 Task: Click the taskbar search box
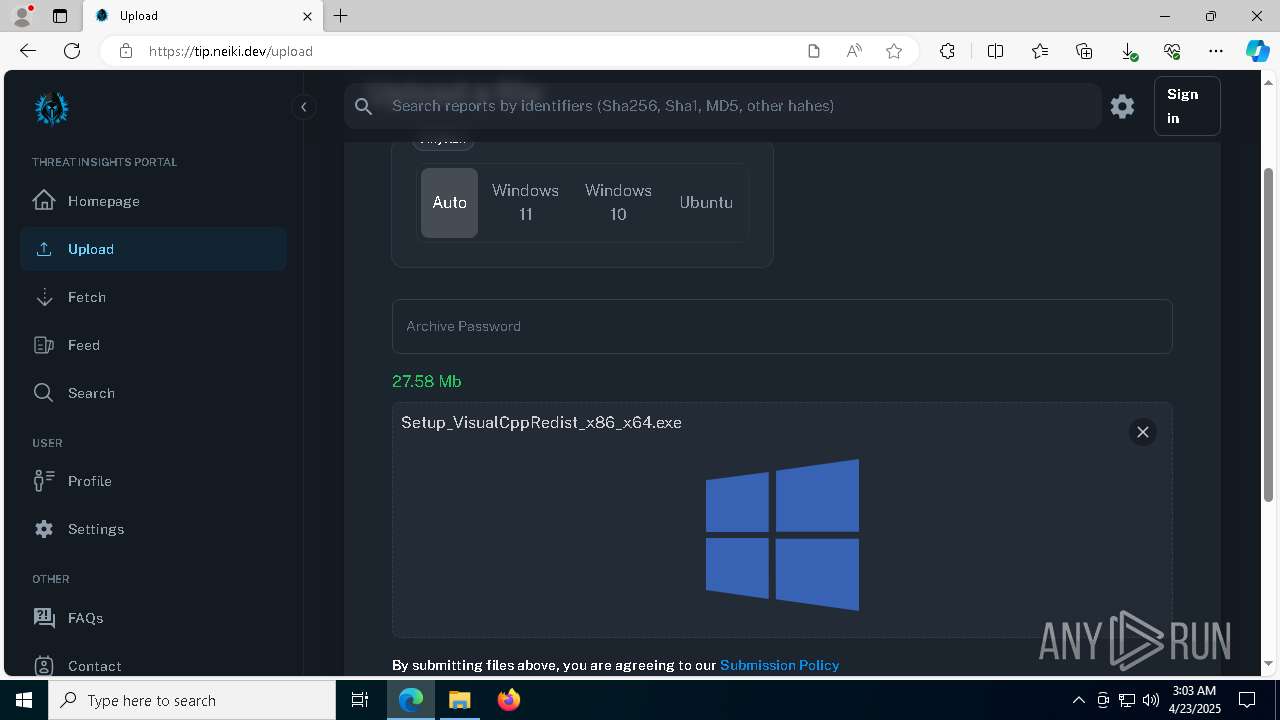(x=192, y=700)
